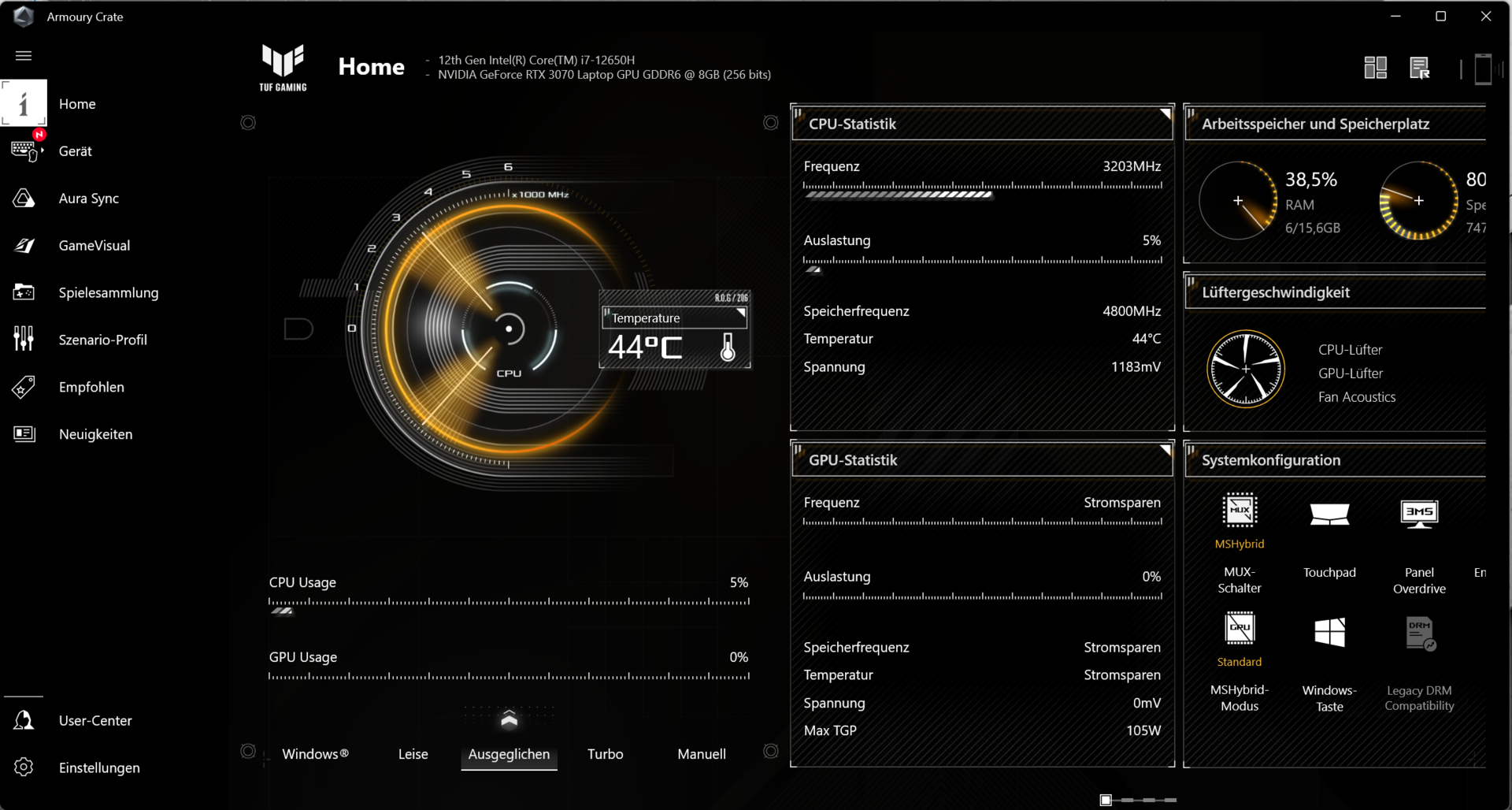Click the NVIDIA GeForce RTX 3070 text
Image resolution: width=1512 pixels, height=810 pixels.
point(604,75)
